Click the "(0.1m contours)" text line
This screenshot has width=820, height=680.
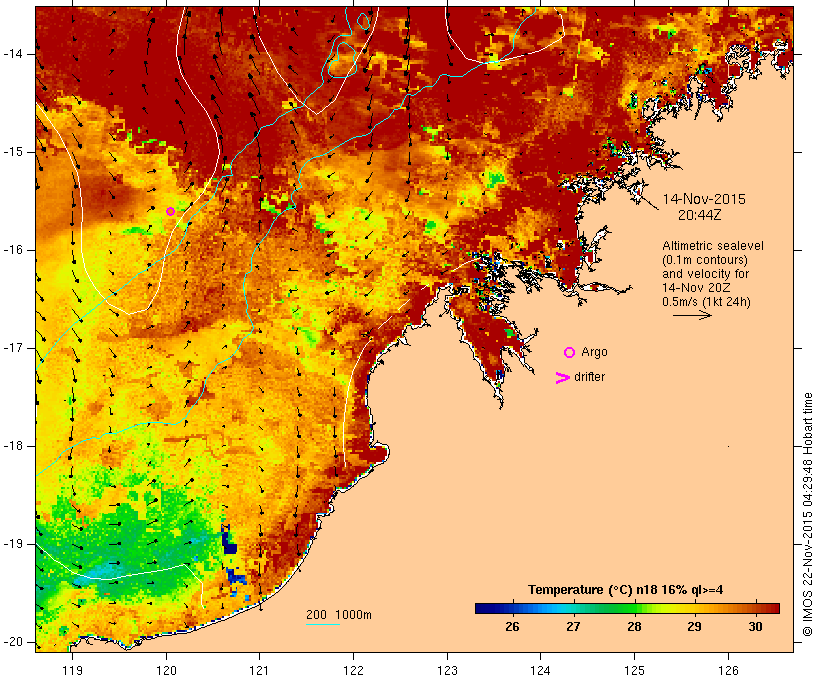coord(704,260)
